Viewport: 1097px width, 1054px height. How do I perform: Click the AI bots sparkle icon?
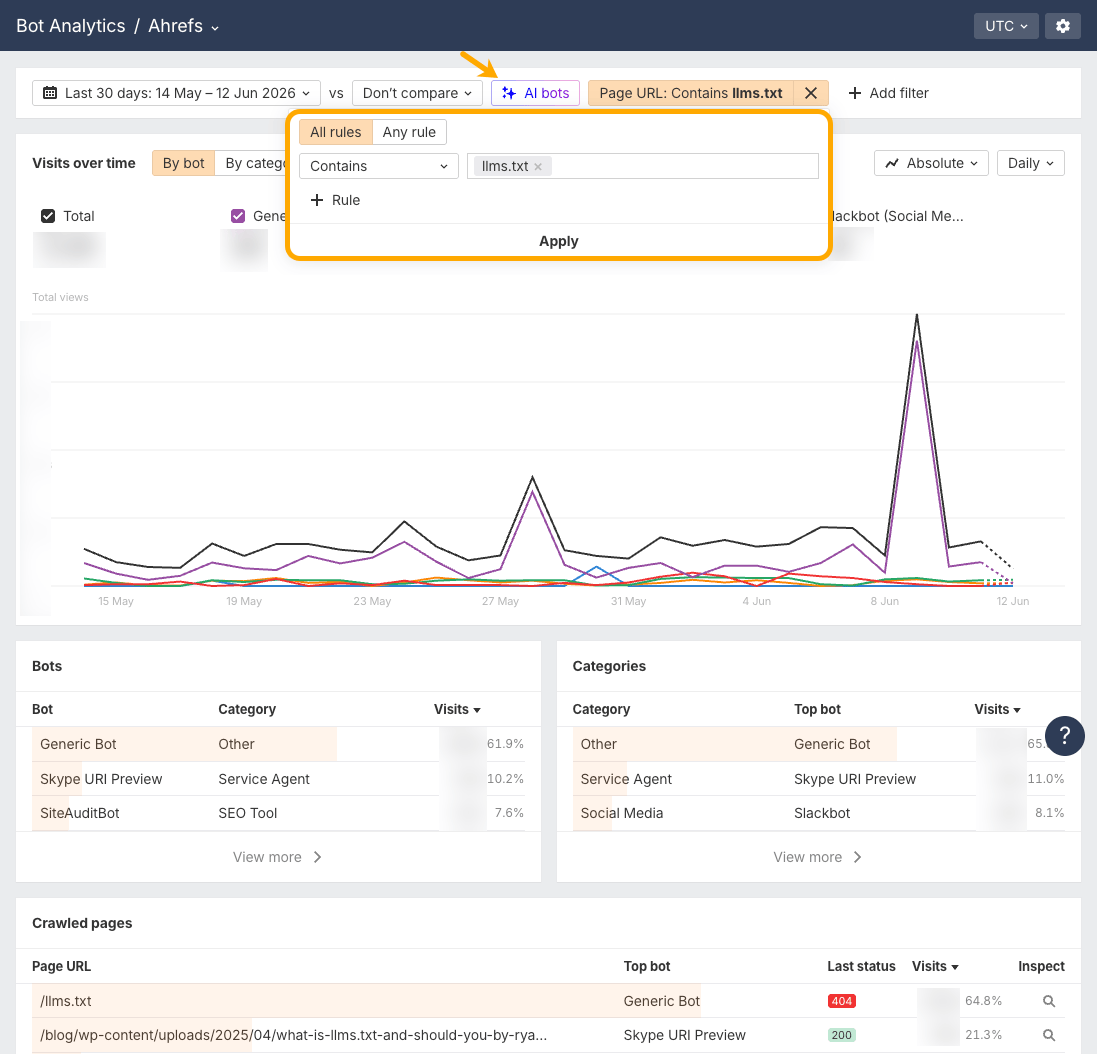509,93
